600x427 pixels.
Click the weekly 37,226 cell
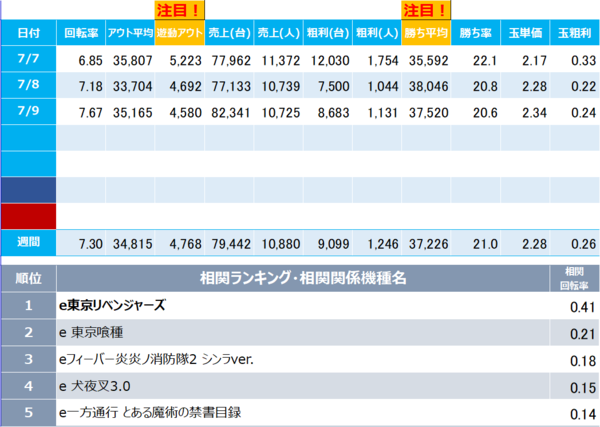426,243
